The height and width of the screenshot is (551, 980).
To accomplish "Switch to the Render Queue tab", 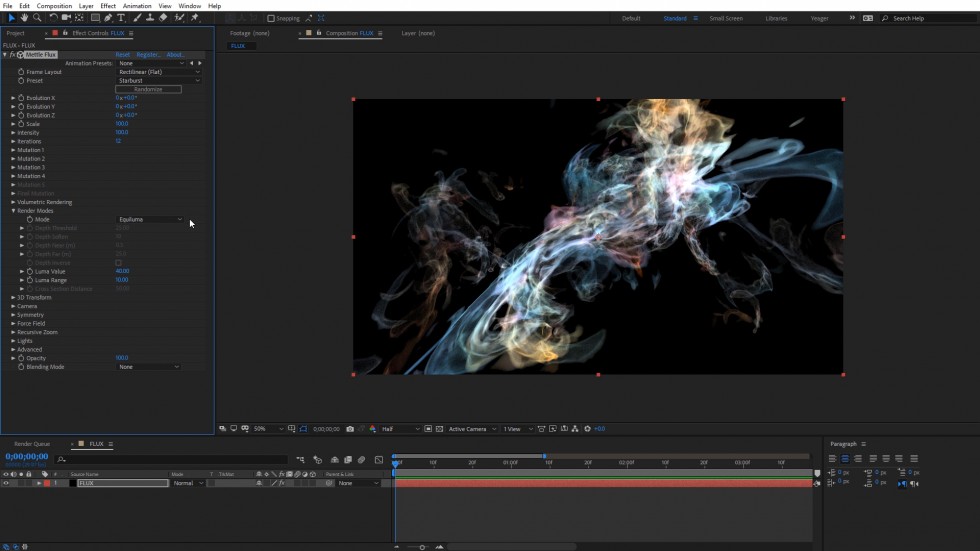I will click(31, 444).
